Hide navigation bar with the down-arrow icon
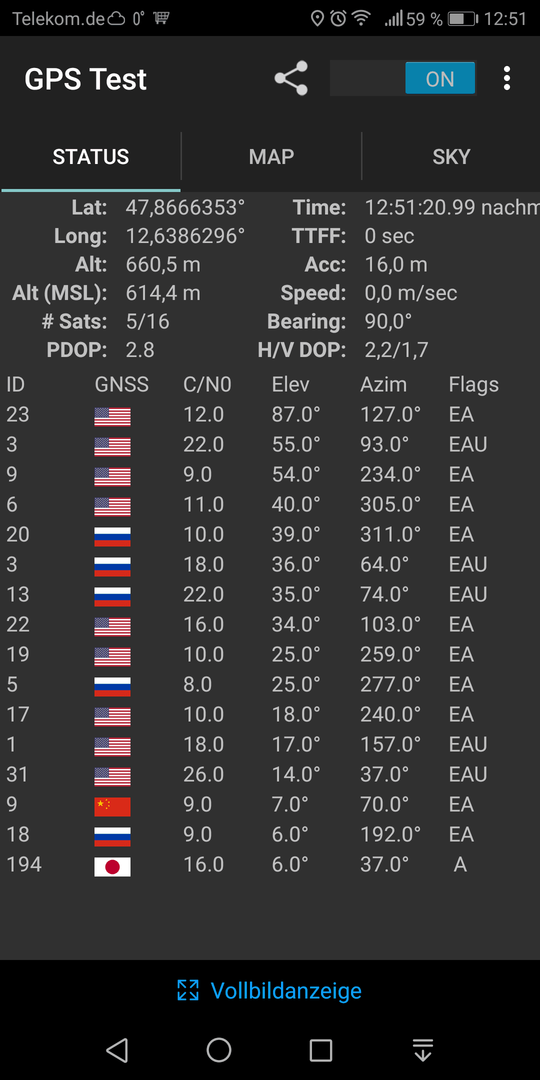Screen dimensions: 540x1080 (x=423, y=1050)
